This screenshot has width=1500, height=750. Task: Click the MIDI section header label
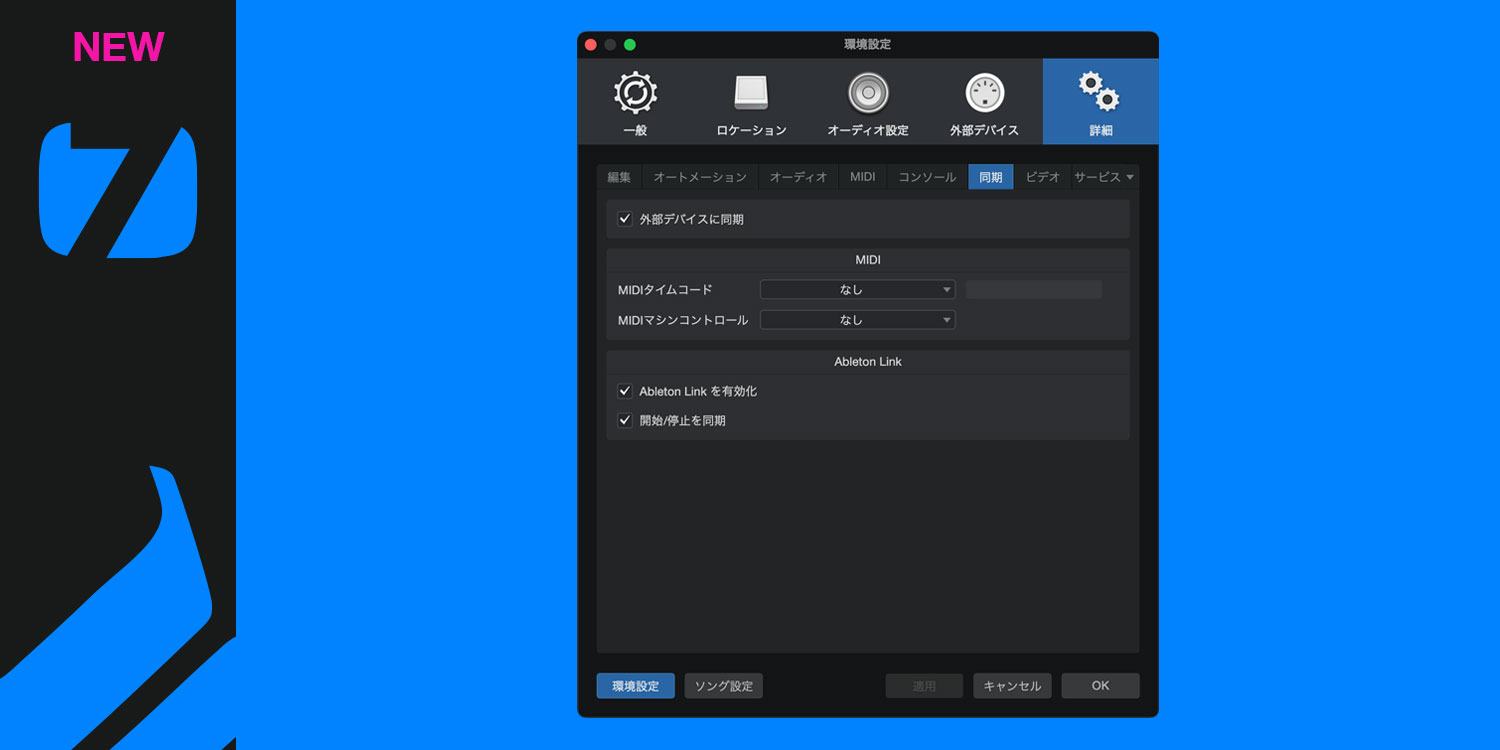pyautogui.click(x=868, y=260)
